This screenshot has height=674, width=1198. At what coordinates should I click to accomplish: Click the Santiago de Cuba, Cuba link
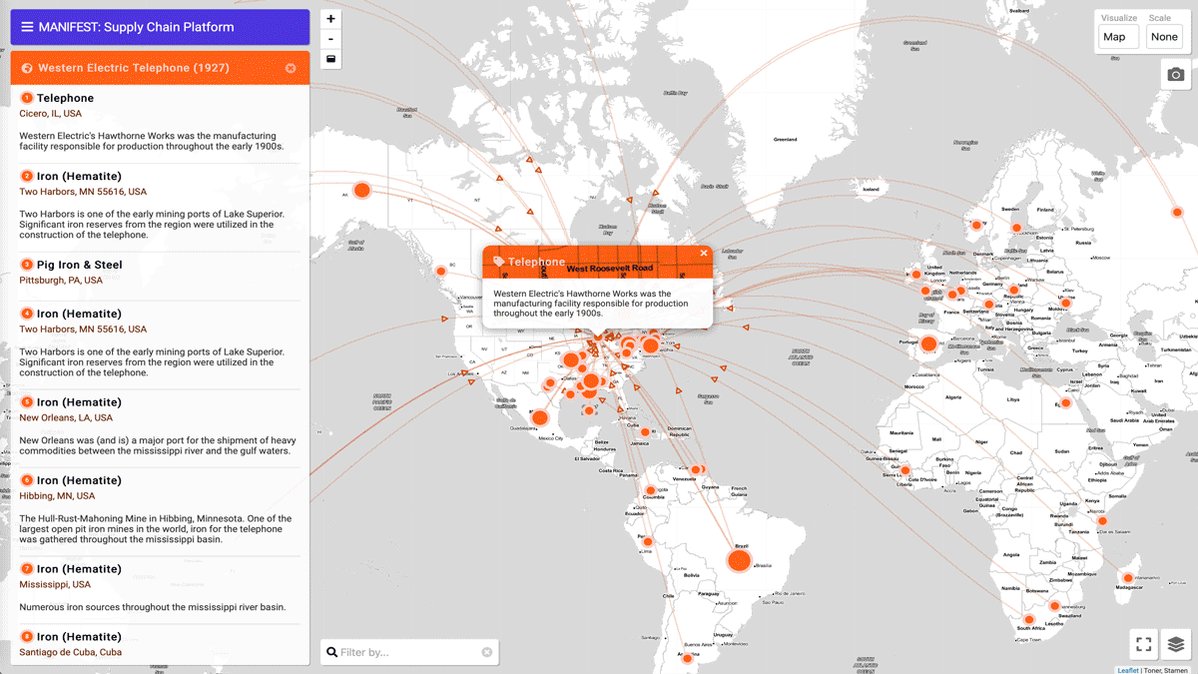tap(70, 653)
